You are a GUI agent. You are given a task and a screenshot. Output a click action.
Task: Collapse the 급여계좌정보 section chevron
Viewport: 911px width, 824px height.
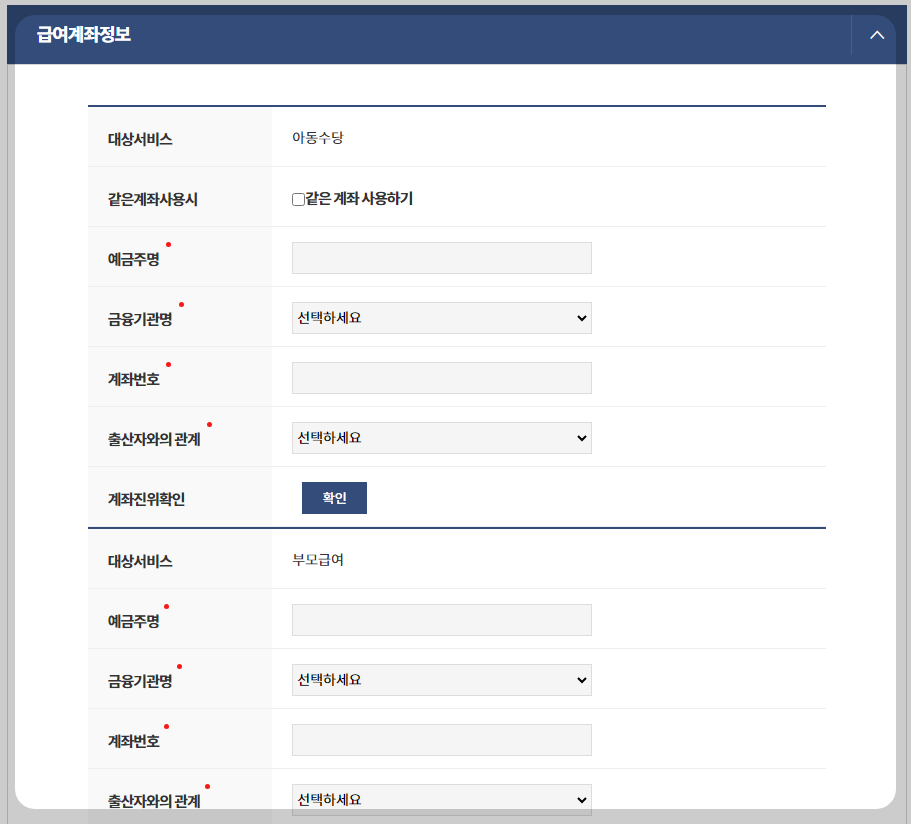click(x=877, y=35)
